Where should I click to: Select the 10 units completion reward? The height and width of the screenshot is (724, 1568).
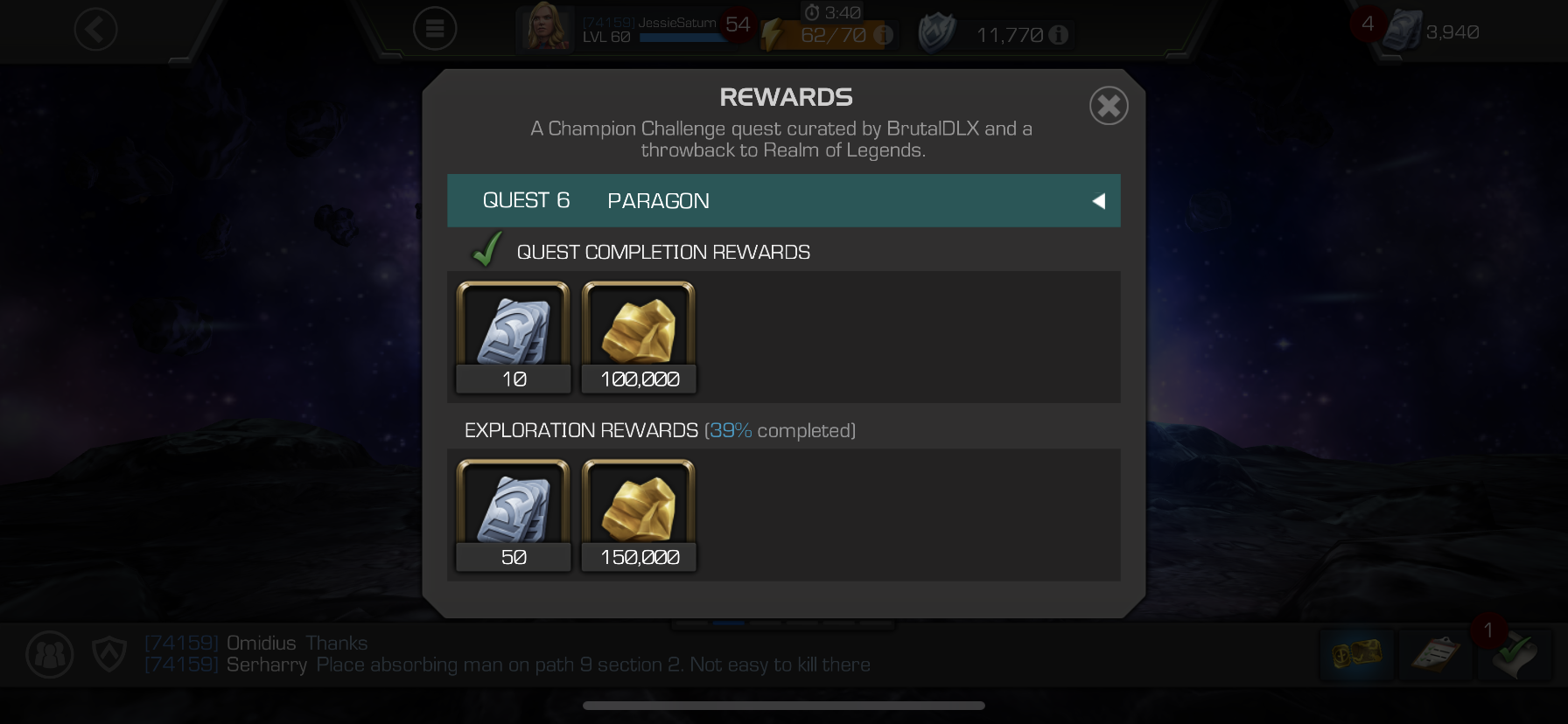514,338
